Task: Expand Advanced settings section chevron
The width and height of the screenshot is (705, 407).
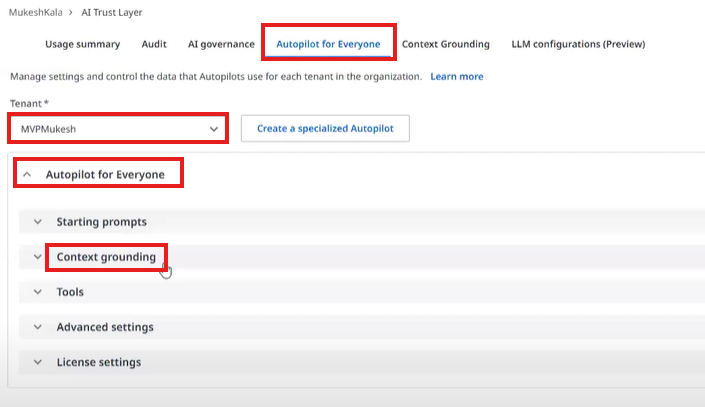Action: (x=38, y=327)
